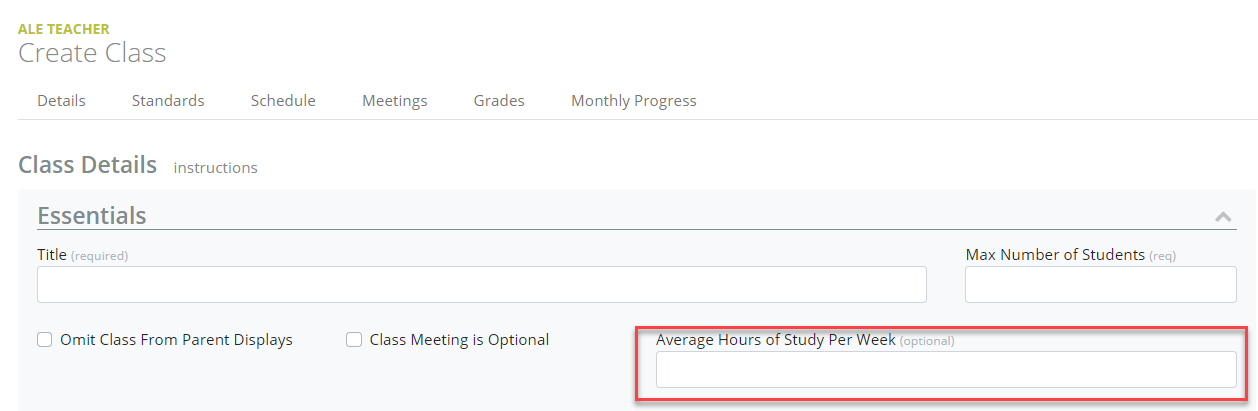Switch to the Standards tab
Image resolution: width=1258 pixels, height=411 pixels.
[168, 101]
